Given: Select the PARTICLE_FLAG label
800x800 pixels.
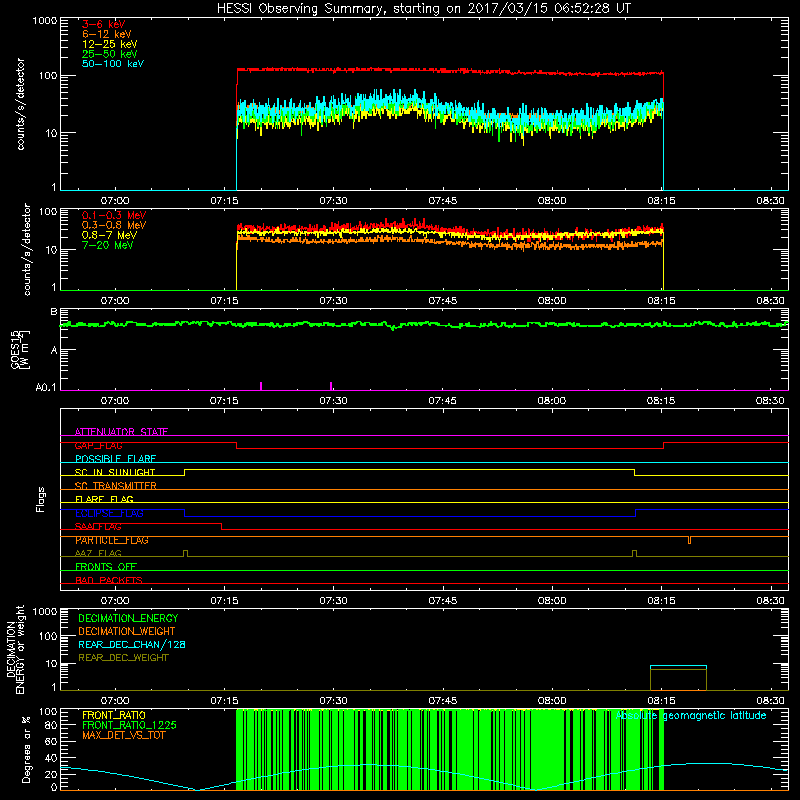Looking at the screenshot, I should [112, 540].
